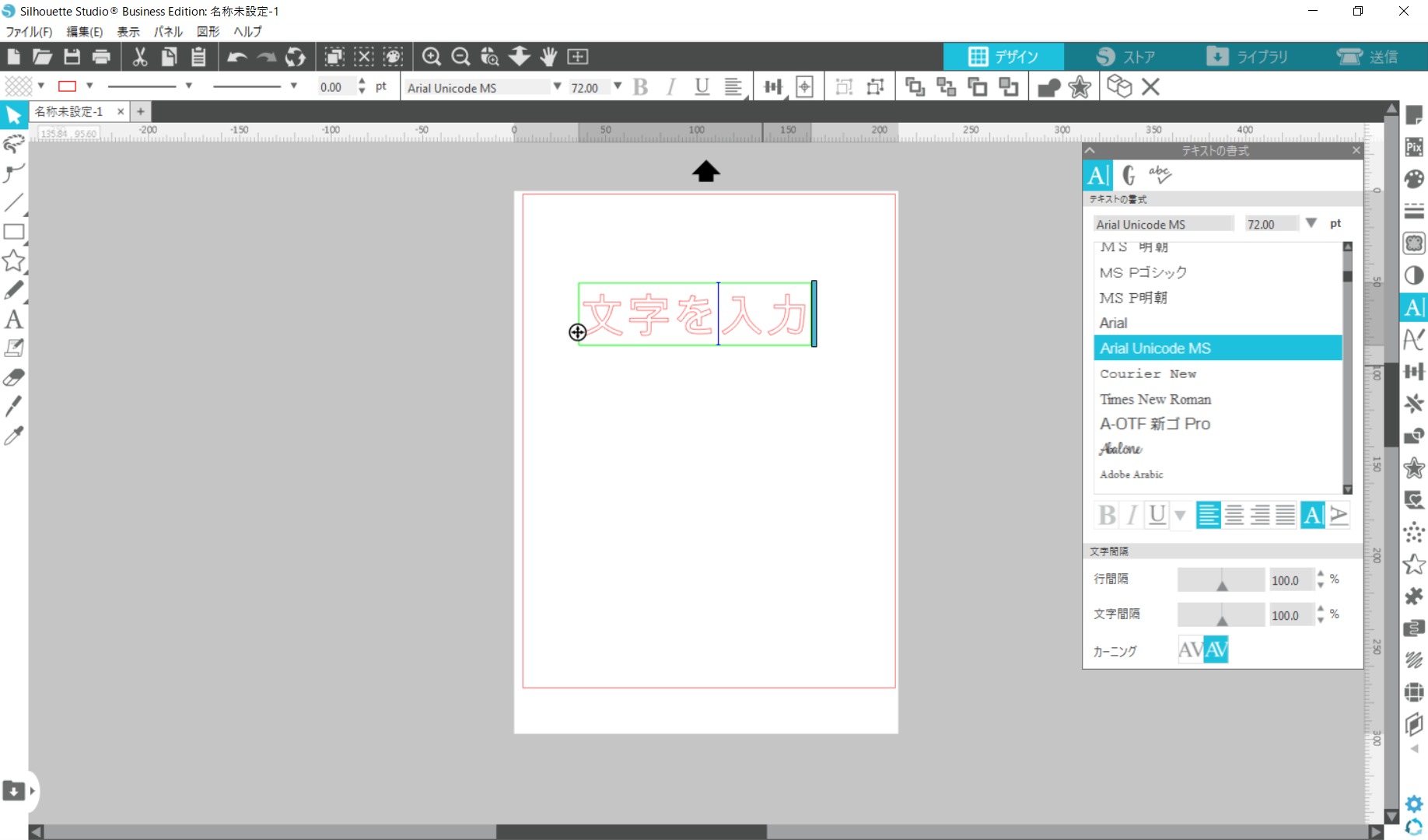Image resolution: width=1428 pixels, height=840 pixels.
Task: Toggle Underline in the Text Style panel
Action: point(1157,515)
